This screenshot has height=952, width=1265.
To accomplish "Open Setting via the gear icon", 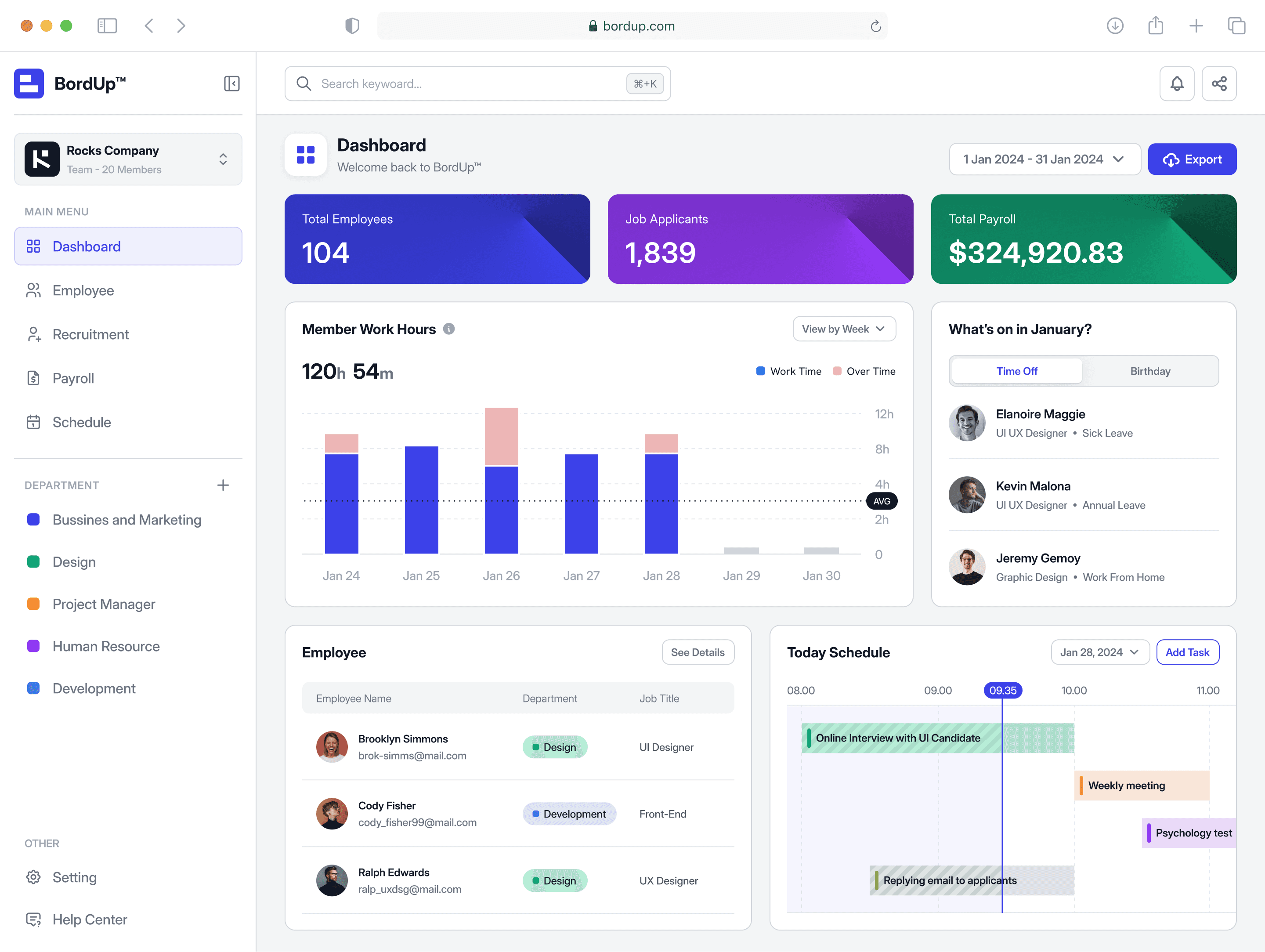I will coord(34,877).
